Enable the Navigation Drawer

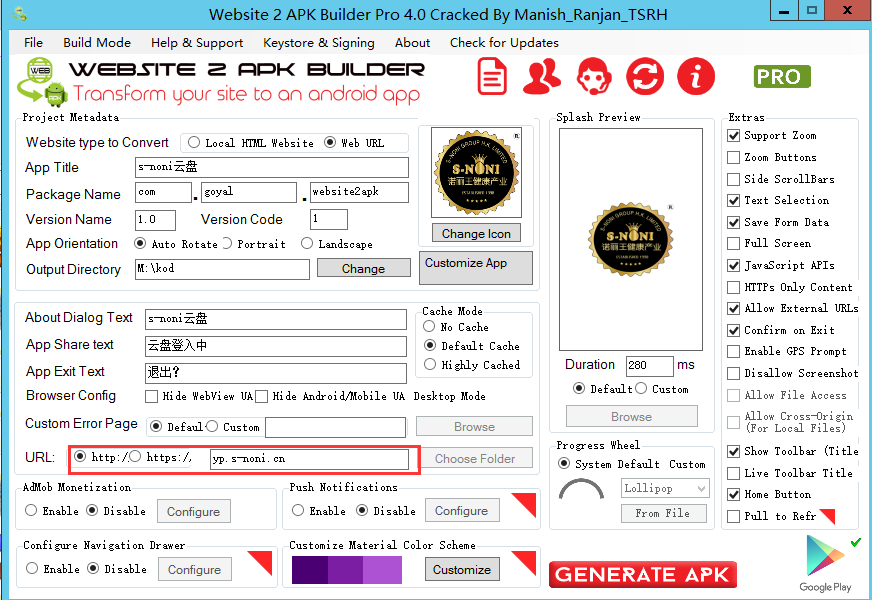(32, 568)
